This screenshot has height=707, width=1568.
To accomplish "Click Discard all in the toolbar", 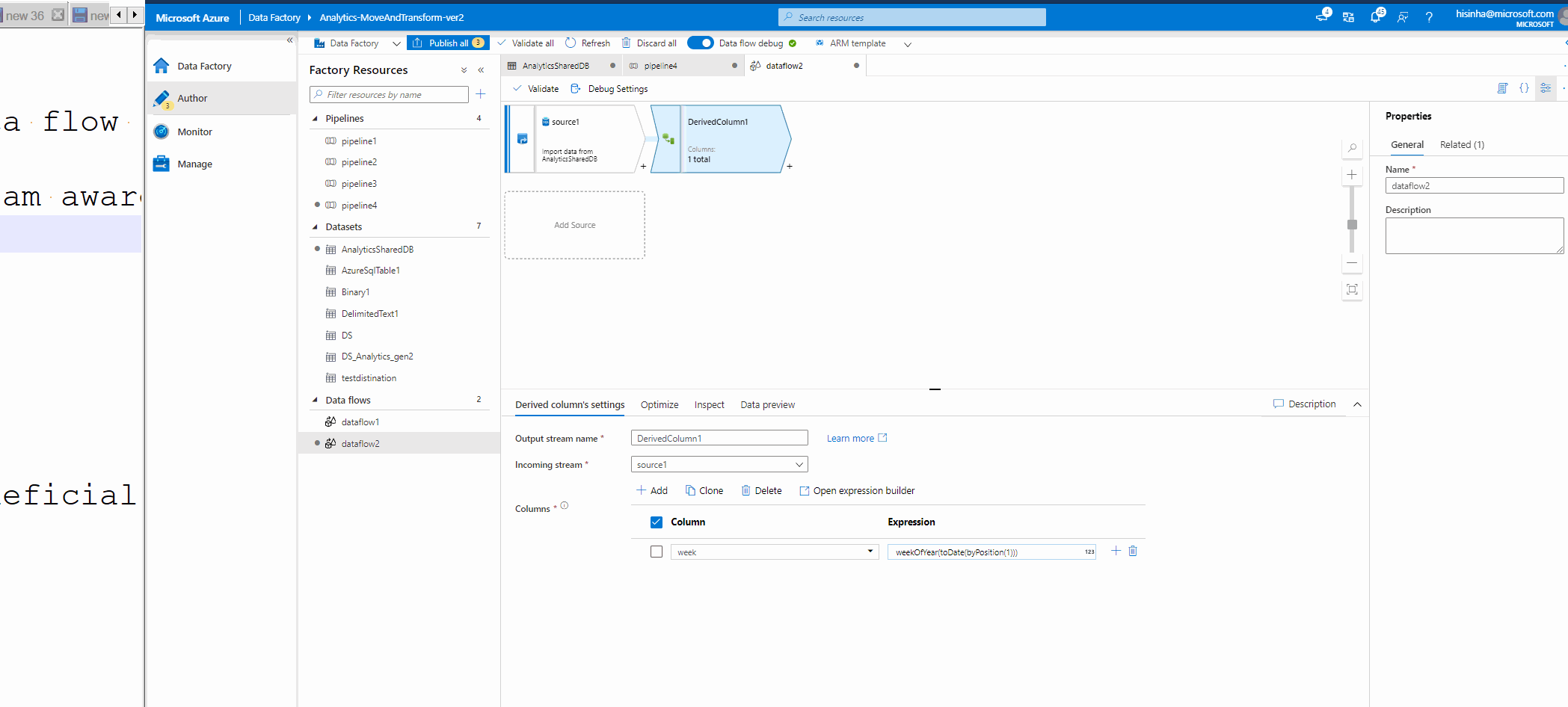I will 649,43.
